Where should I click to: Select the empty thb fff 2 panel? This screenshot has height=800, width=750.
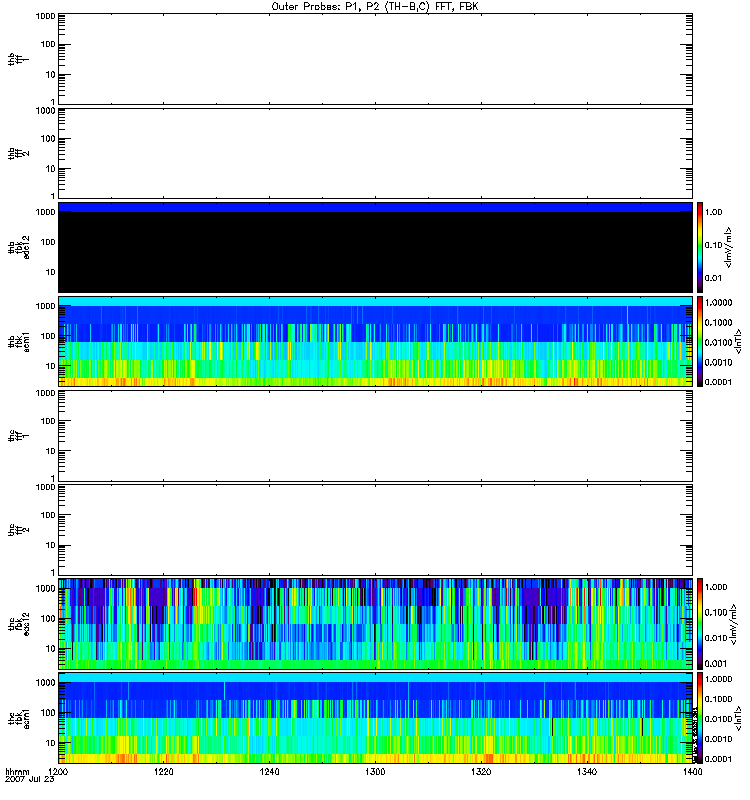pos(374,152)
